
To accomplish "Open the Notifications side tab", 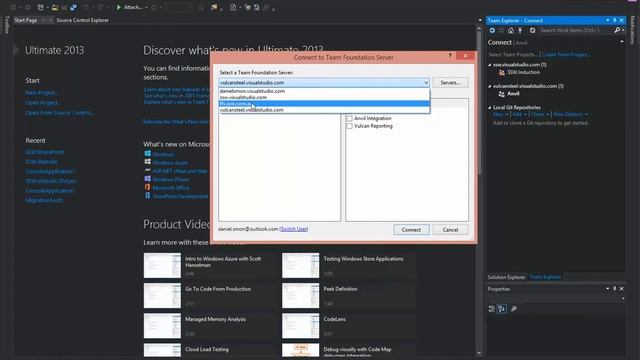I will (x=633, y=31).
